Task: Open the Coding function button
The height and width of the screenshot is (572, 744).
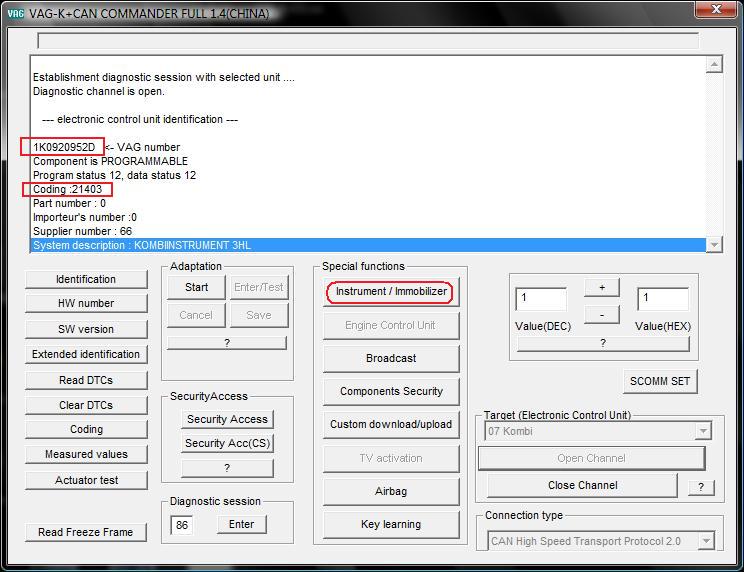Action: 86,429
